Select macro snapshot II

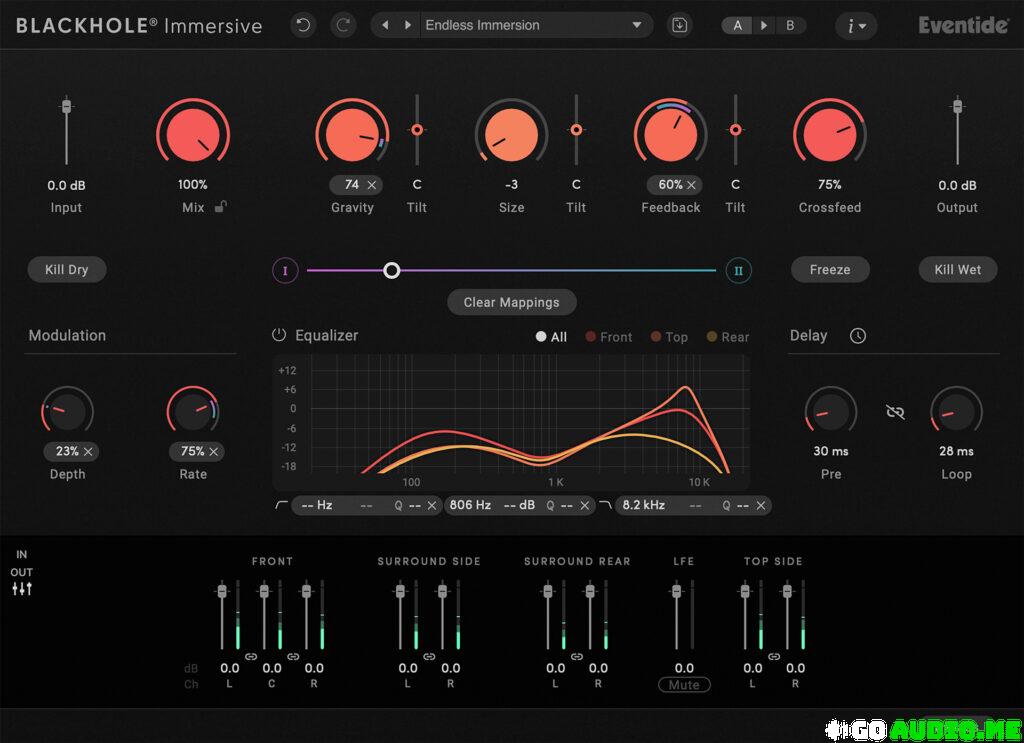point(739,270)
